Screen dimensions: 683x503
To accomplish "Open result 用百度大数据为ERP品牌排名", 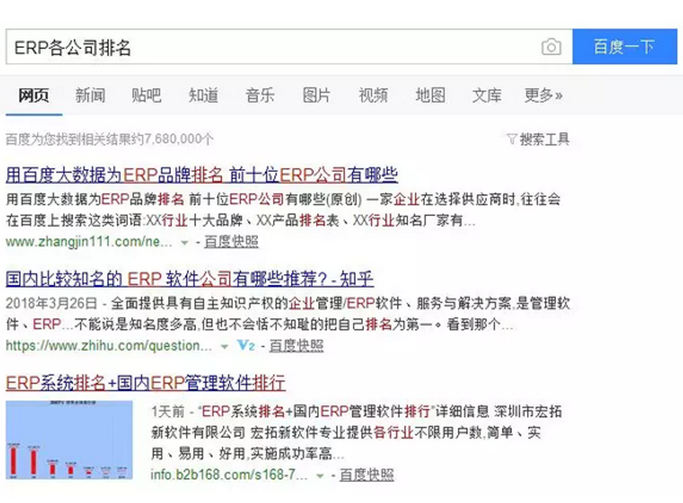I will [202, 174].
